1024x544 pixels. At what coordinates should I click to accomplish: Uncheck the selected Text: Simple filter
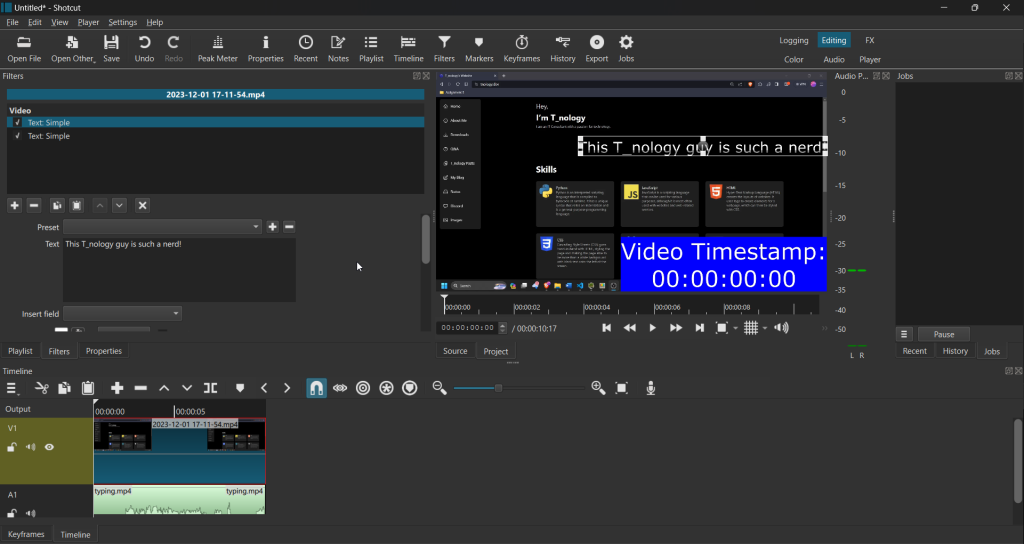(18, 122)
